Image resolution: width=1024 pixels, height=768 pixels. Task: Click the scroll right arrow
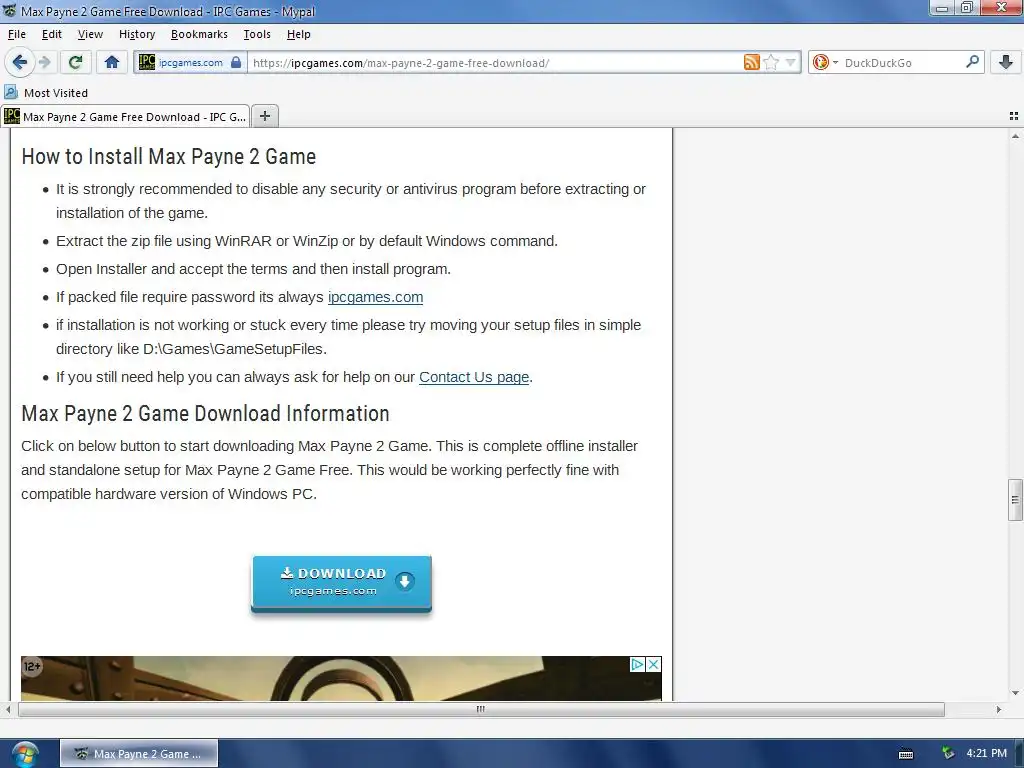pos(999,709)
